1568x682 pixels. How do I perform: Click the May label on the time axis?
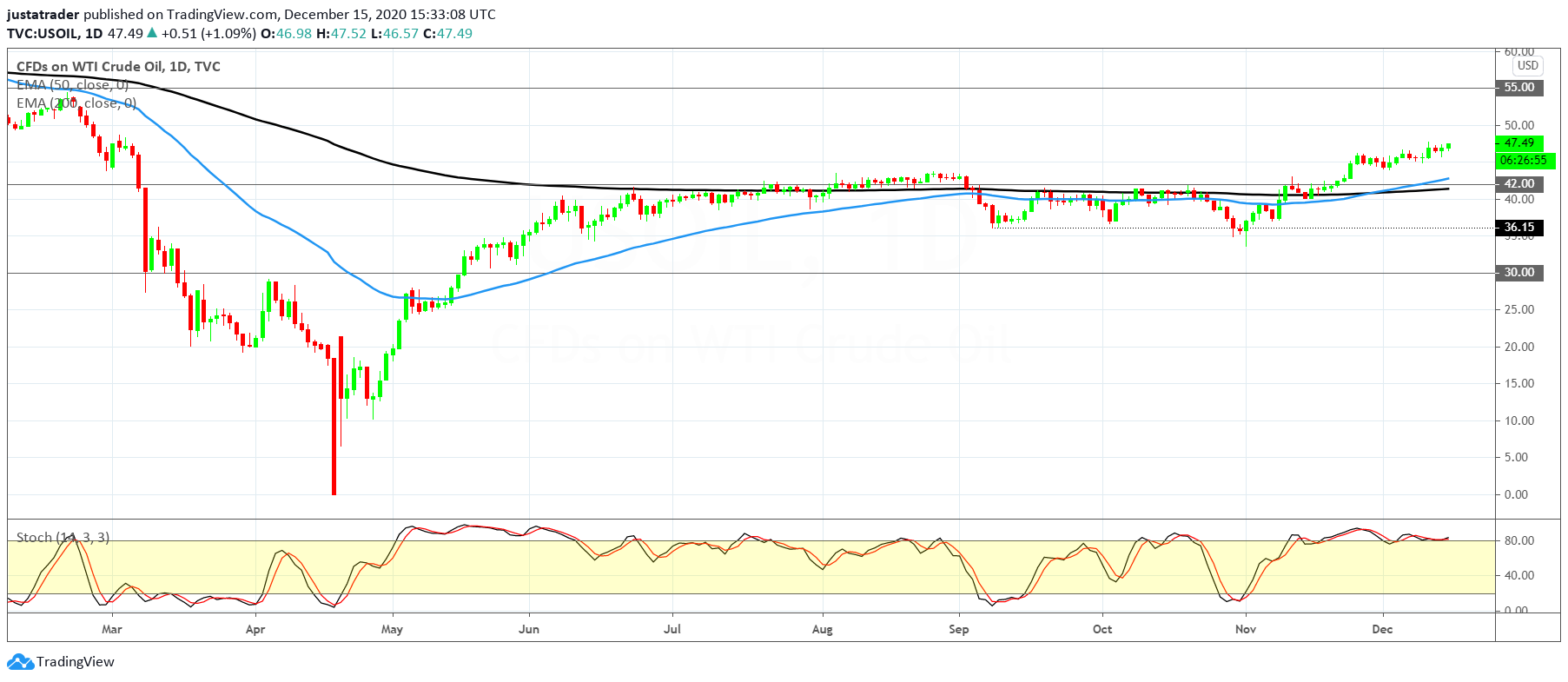[x=392, y=630]
